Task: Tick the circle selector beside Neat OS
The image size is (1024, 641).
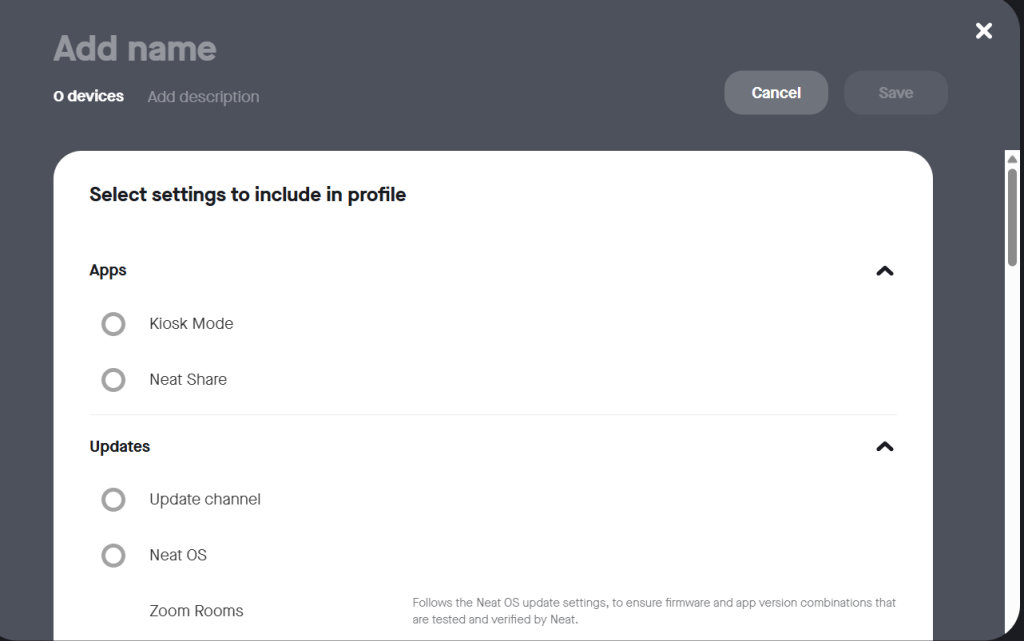Action: [114, 556]
